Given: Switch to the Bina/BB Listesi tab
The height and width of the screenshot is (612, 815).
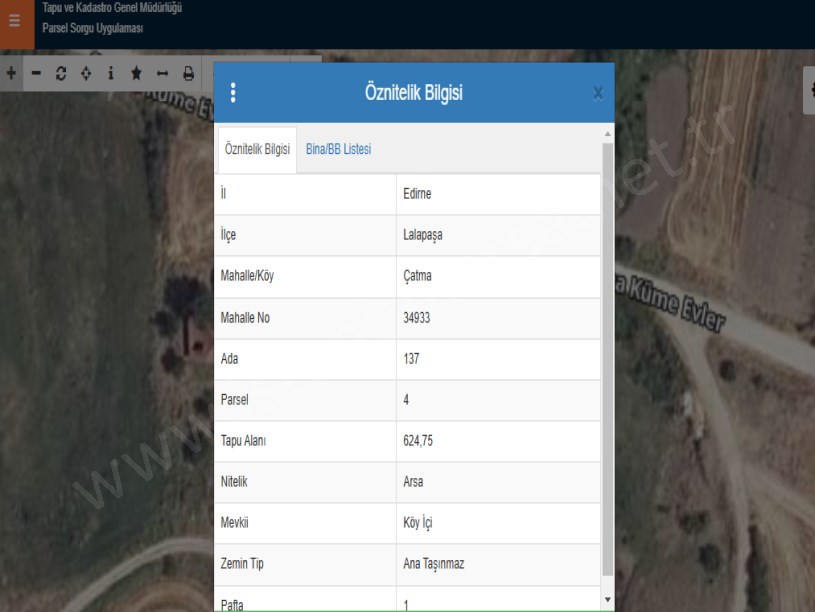Looking at the screenshot, I should click(338, 149).
